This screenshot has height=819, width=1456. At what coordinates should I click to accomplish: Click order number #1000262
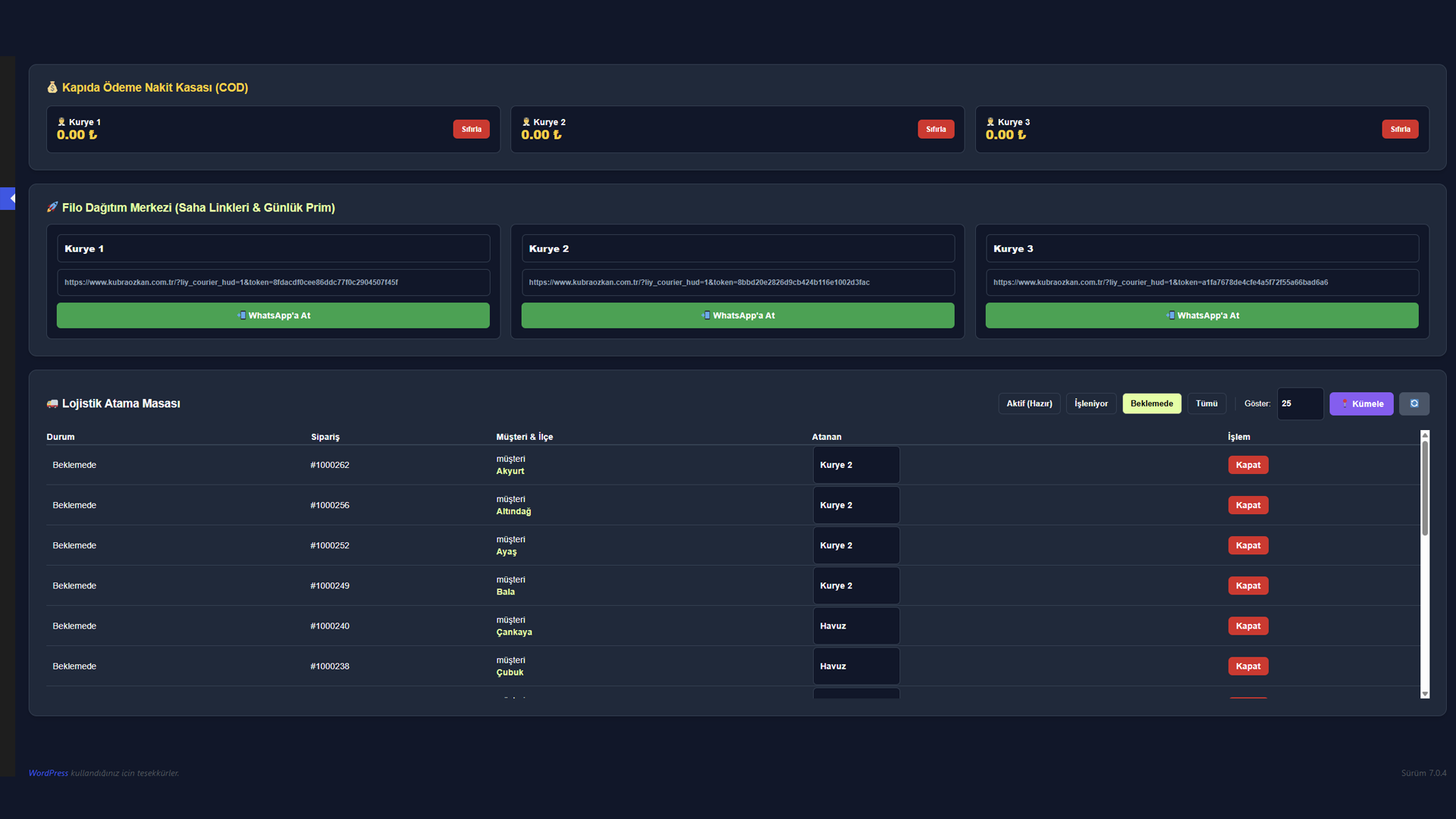(x=330, y=465)
